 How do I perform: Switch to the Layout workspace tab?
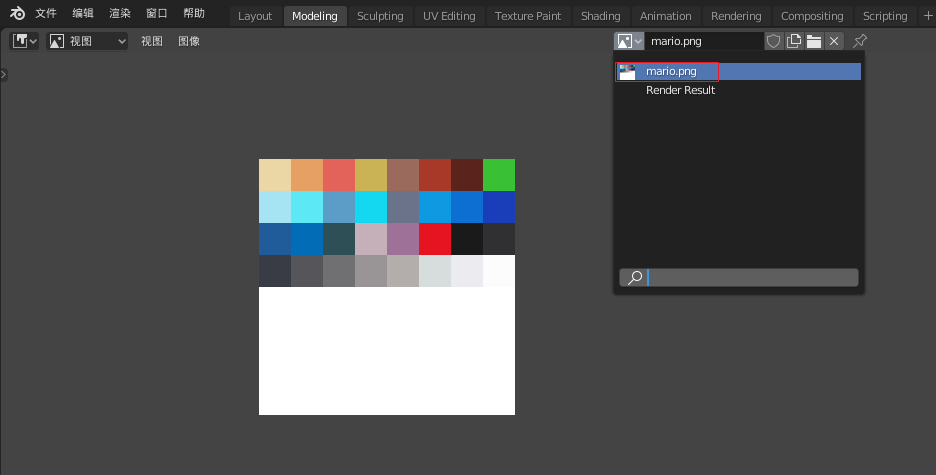255,16
